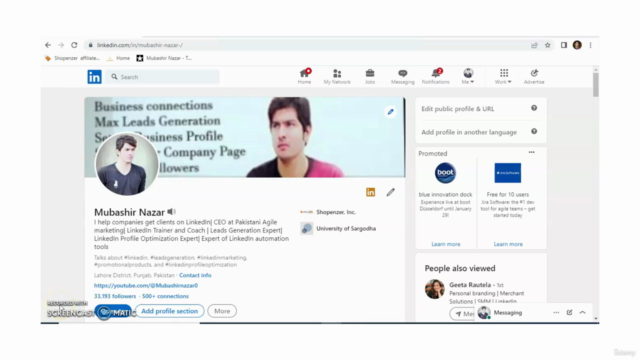Open Notifications

(x=436, y=76)
